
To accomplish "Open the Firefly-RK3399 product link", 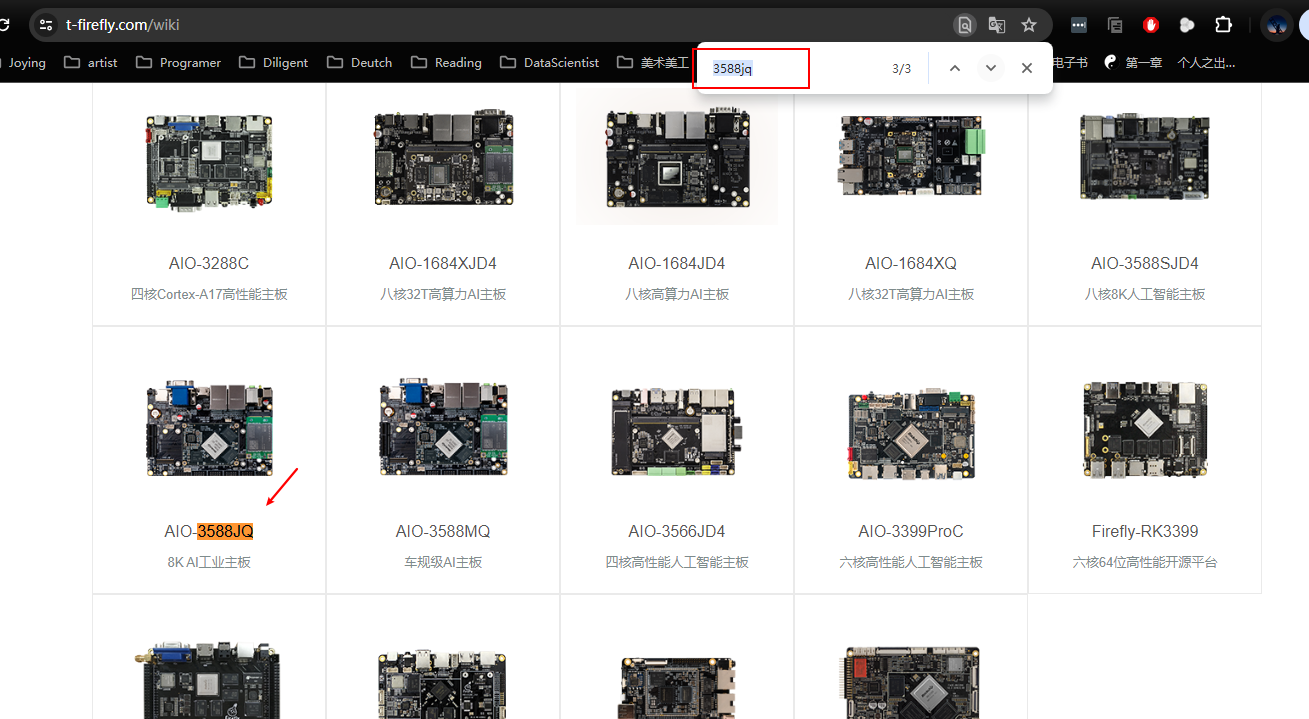I will 1145,532.
